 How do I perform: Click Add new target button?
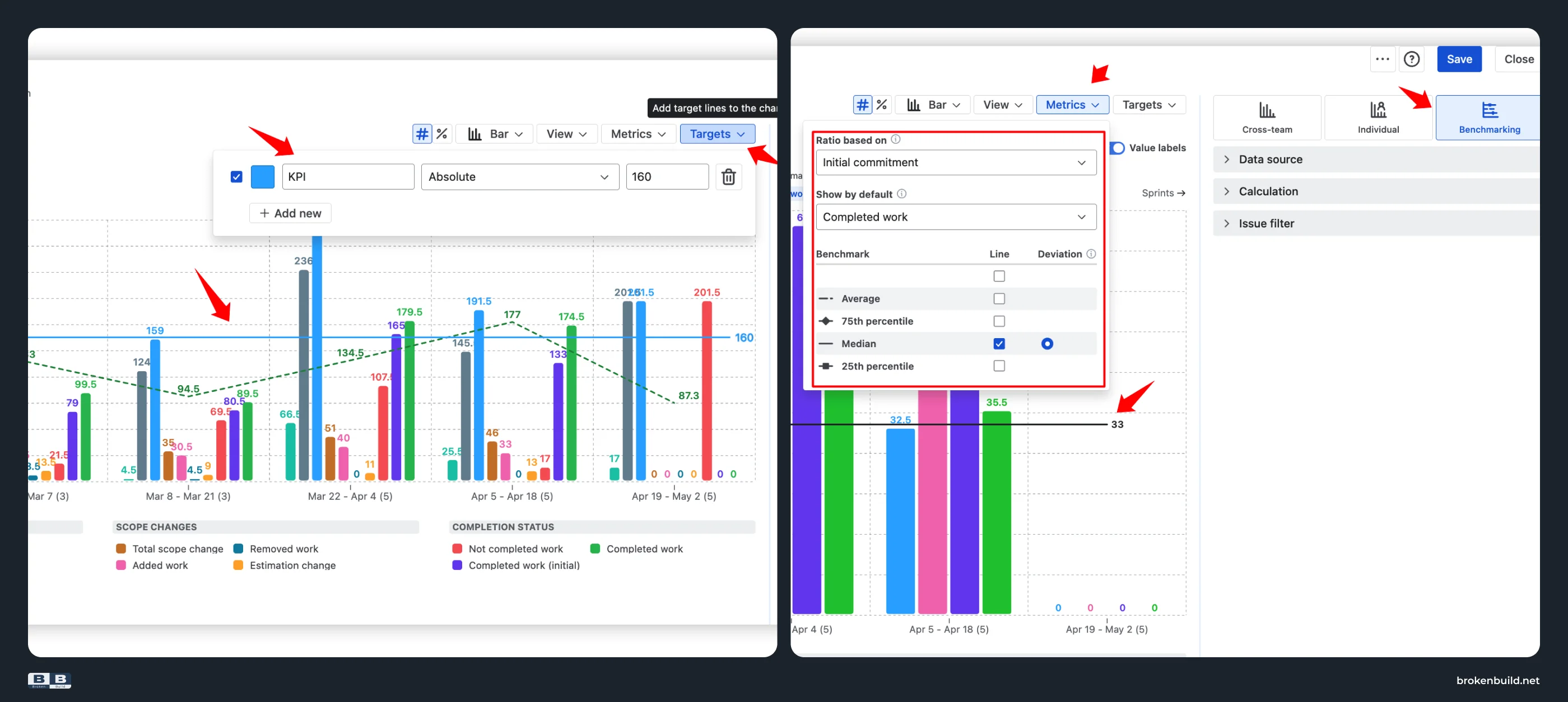pos(290,213)
